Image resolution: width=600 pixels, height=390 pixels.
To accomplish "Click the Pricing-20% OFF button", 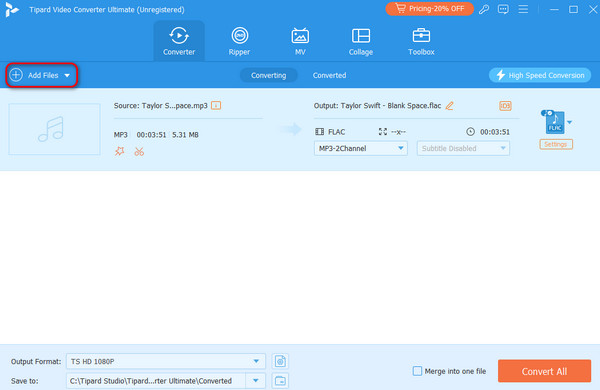I will click(x=429, y=9).
